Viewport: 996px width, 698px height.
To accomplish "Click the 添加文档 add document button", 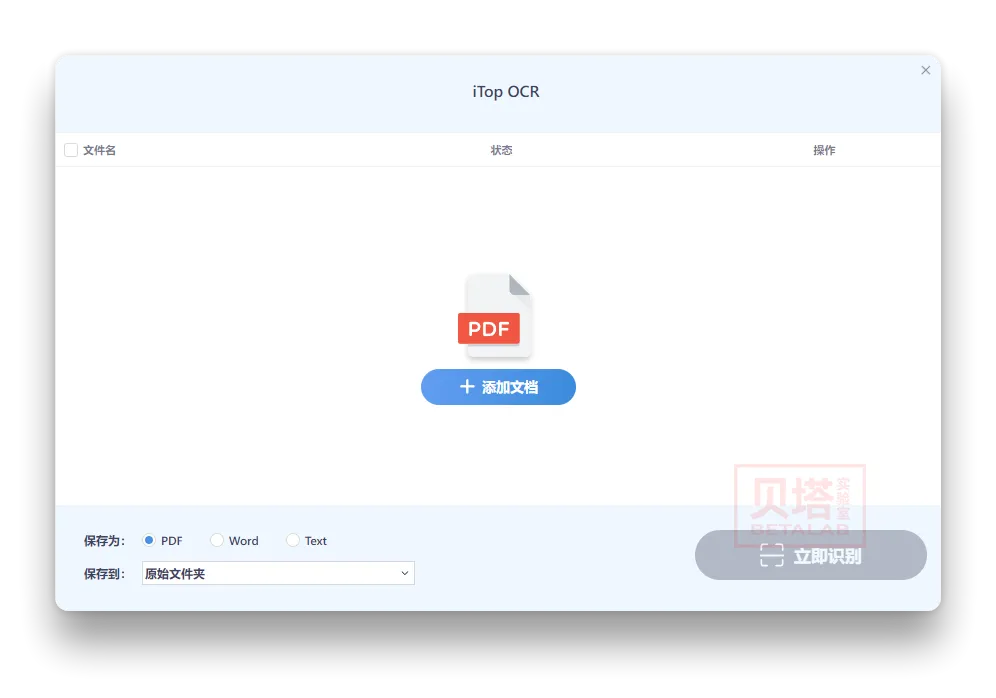I will [498, 387].
